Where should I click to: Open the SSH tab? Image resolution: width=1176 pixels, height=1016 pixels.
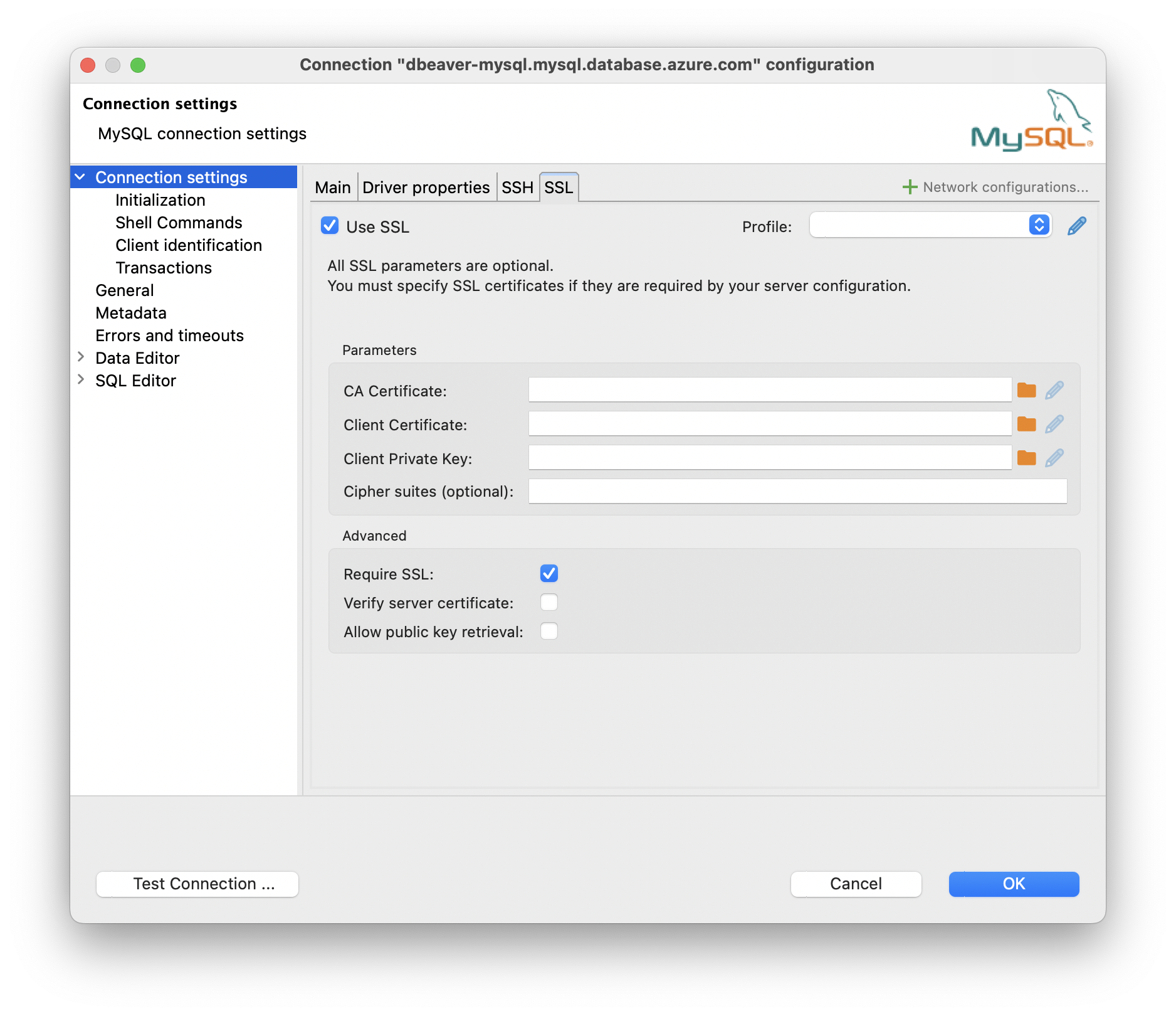[x=517, y=186]
